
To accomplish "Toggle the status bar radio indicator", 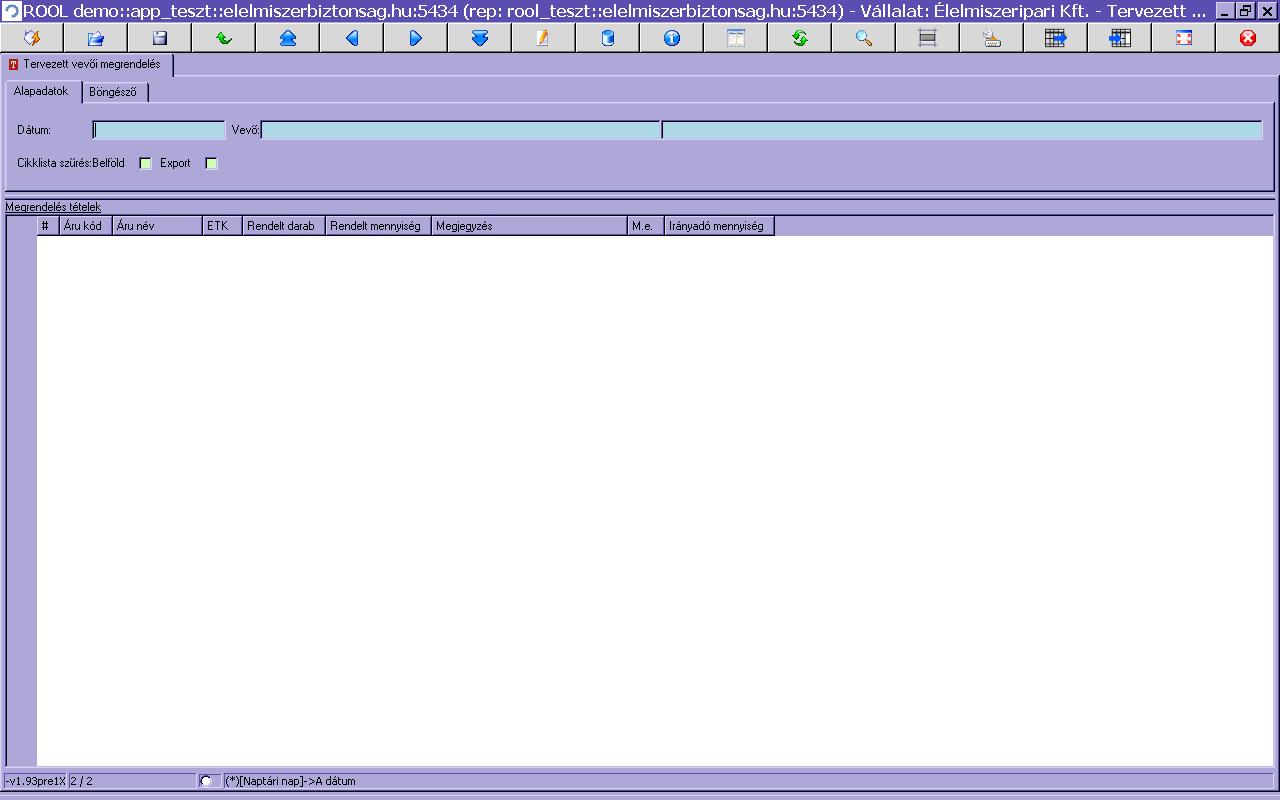I will (206, 781).
